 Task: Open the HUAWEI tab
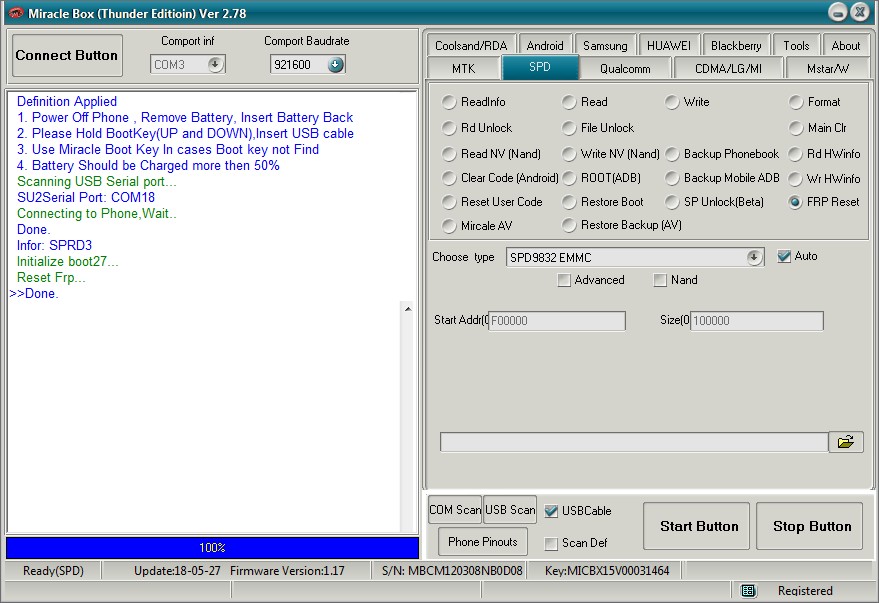tap(669, 45)
